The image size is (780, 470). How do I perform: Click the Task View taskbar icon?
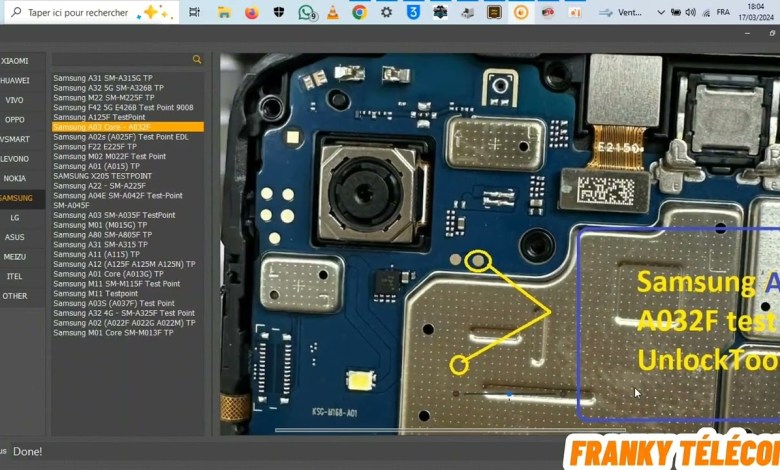(x=195, y=12)
